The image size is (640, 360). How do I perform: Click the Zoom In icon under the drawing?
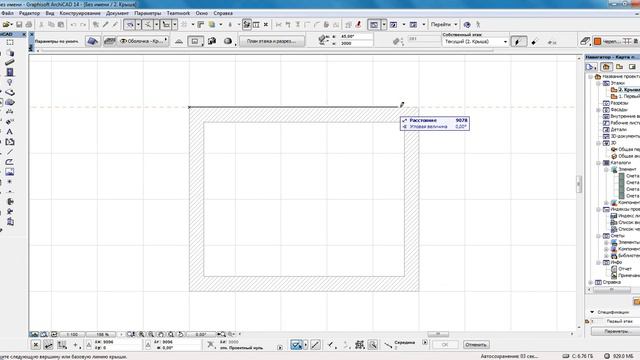point(141,334)
